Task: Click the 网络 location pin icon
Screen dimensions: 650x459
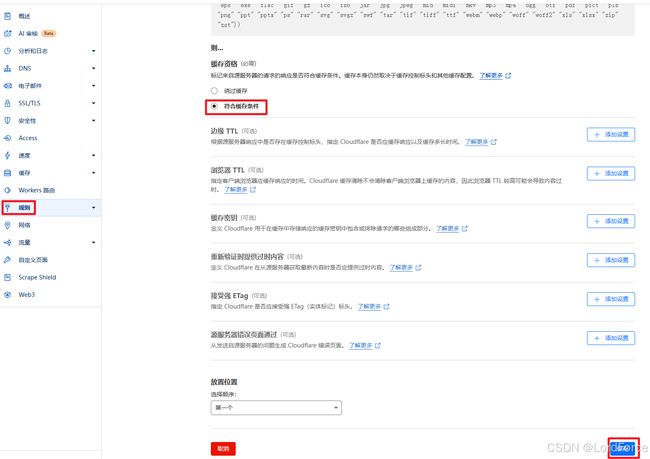Action: [7, 225]
